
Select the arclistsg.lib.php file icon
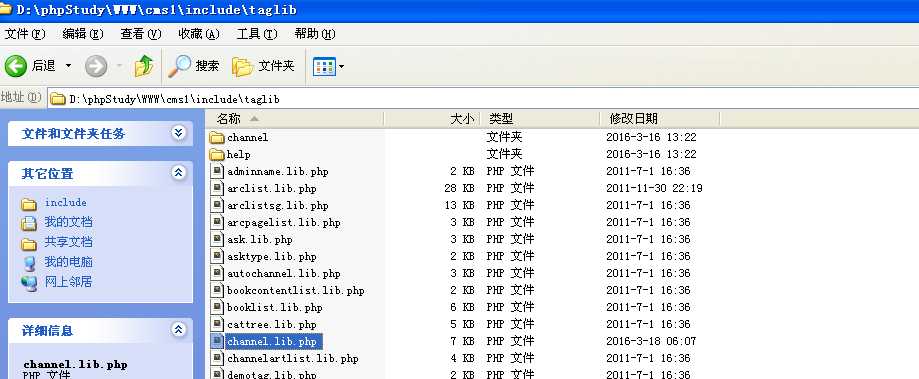[x=217, y=206]
